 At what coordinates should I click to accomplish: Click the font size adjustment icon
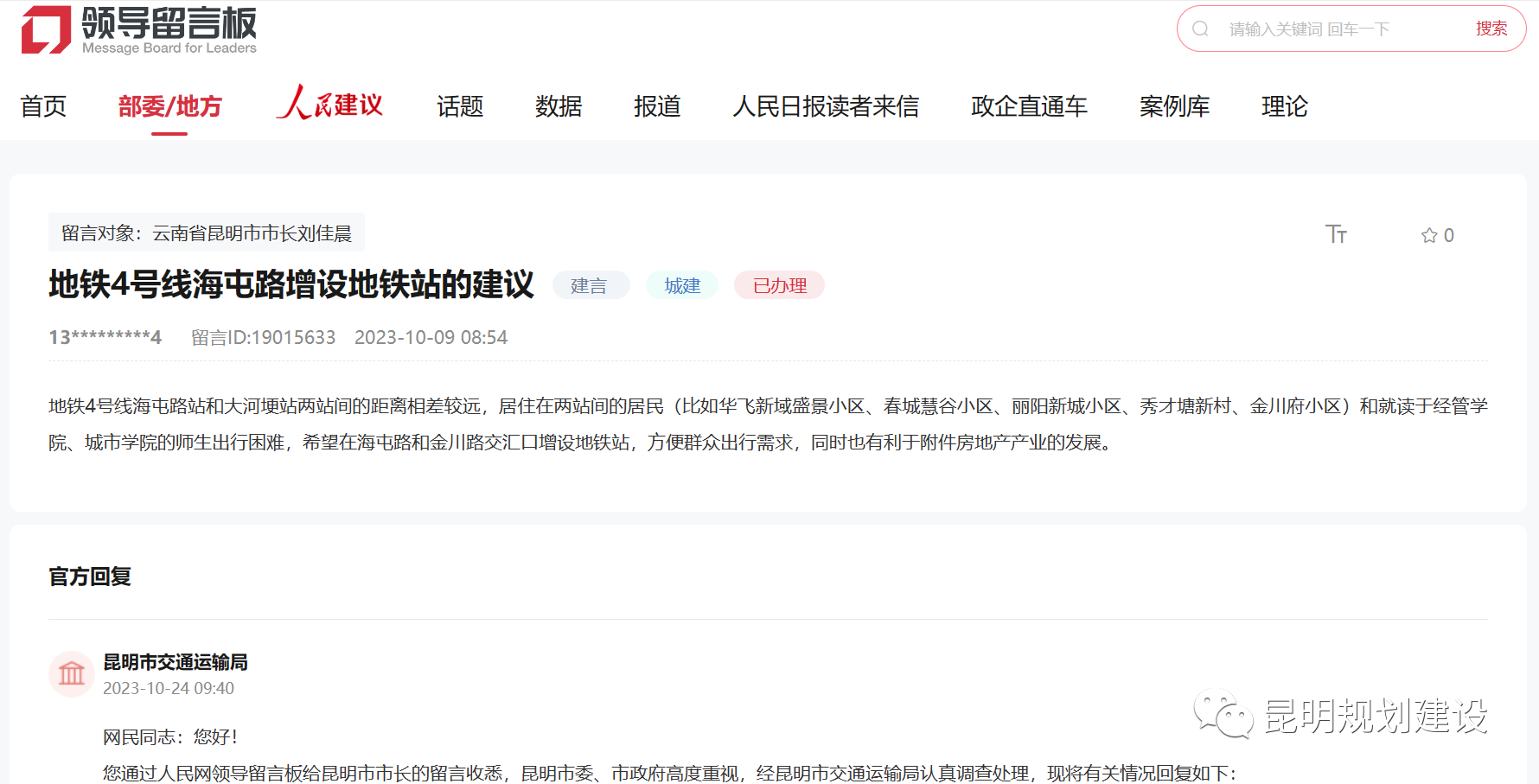tap(1336, 234)
